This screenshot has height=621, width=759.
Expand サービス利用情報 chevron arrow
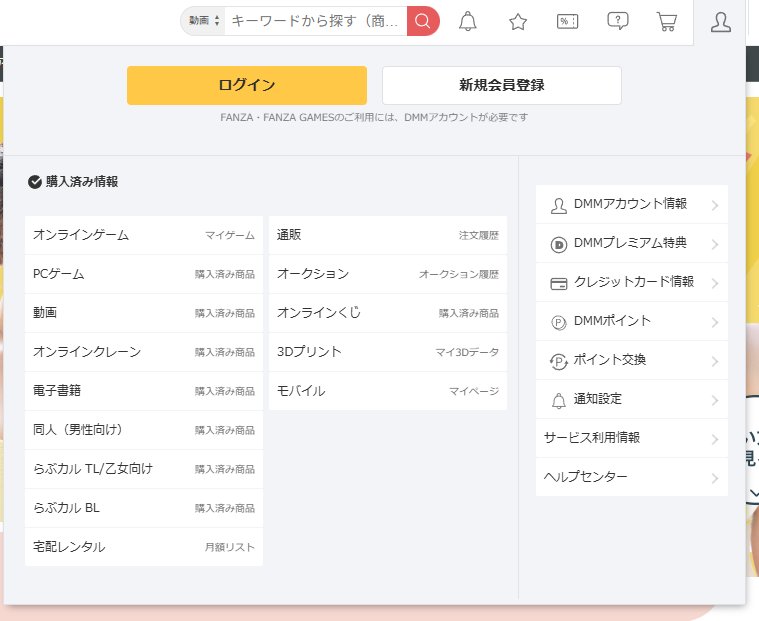click(715, 439)
